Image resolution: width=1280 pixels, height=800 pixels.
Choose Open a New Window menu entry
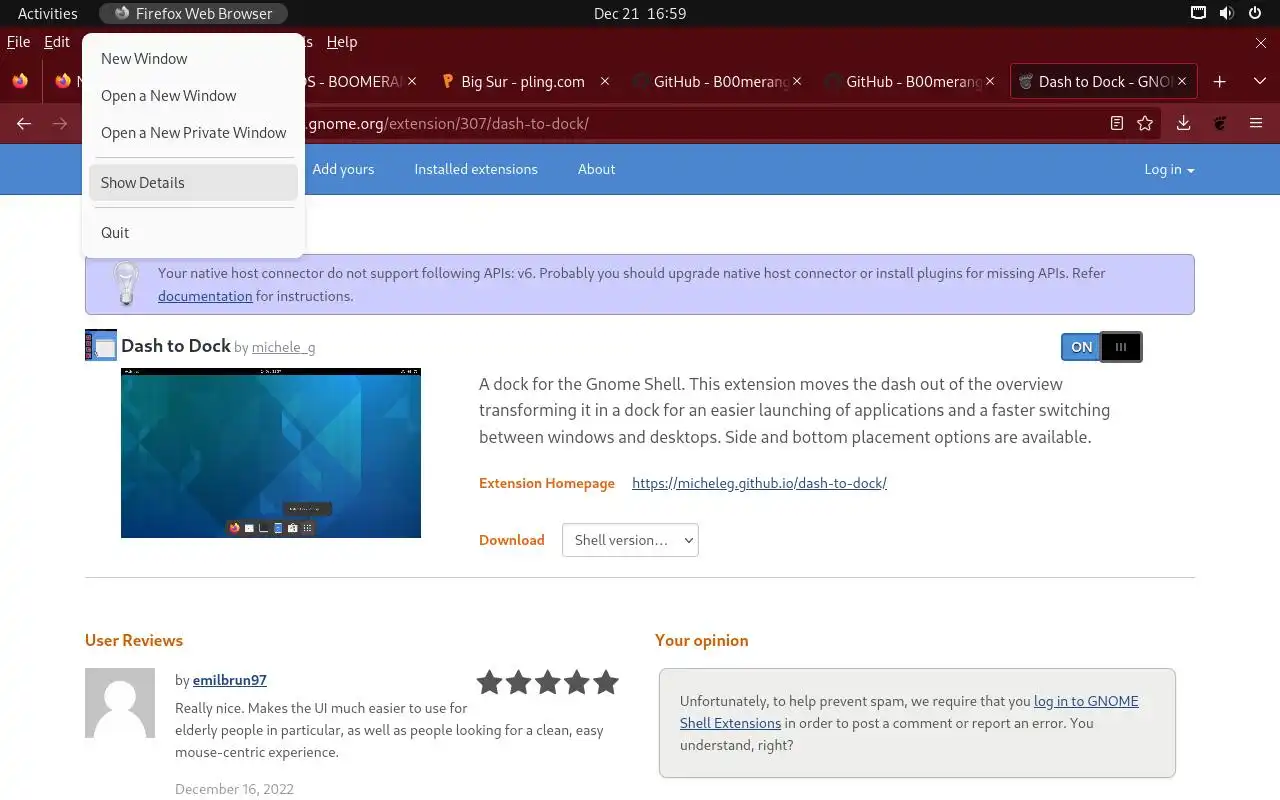coord(193,96)
